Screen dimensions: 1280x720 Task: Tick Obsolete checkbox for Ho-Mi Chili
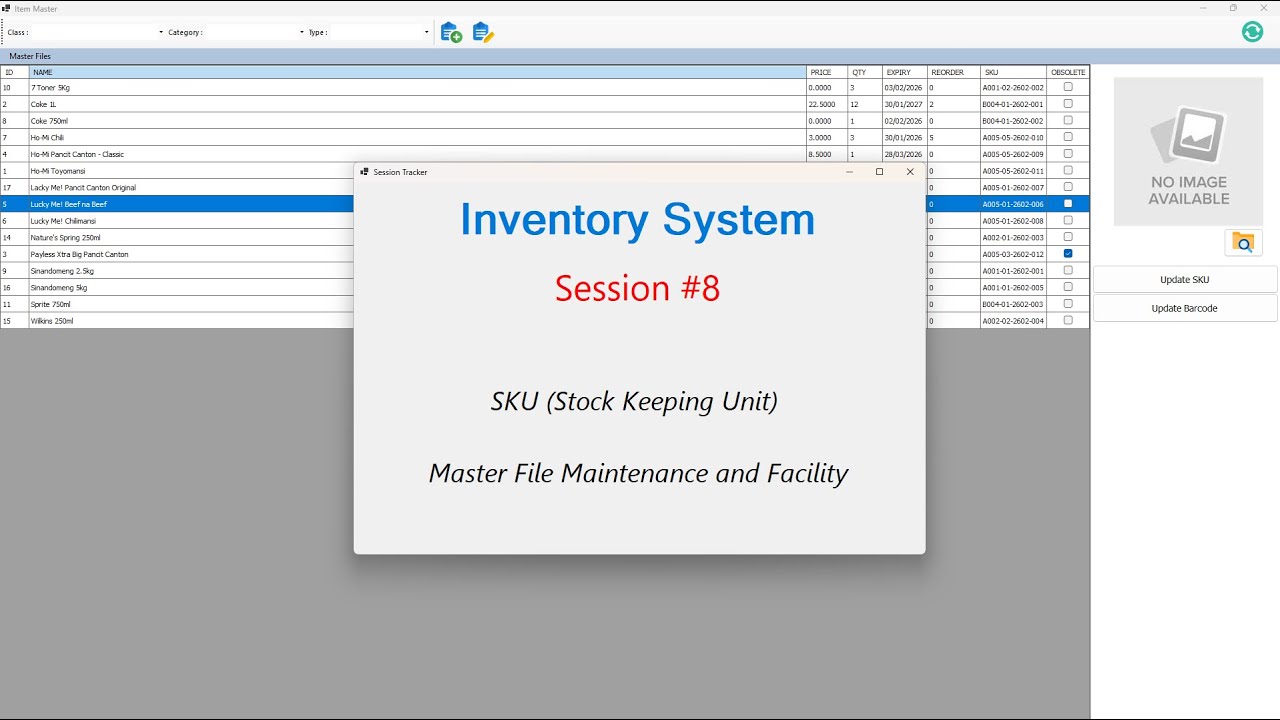[x=1068, y=137]
